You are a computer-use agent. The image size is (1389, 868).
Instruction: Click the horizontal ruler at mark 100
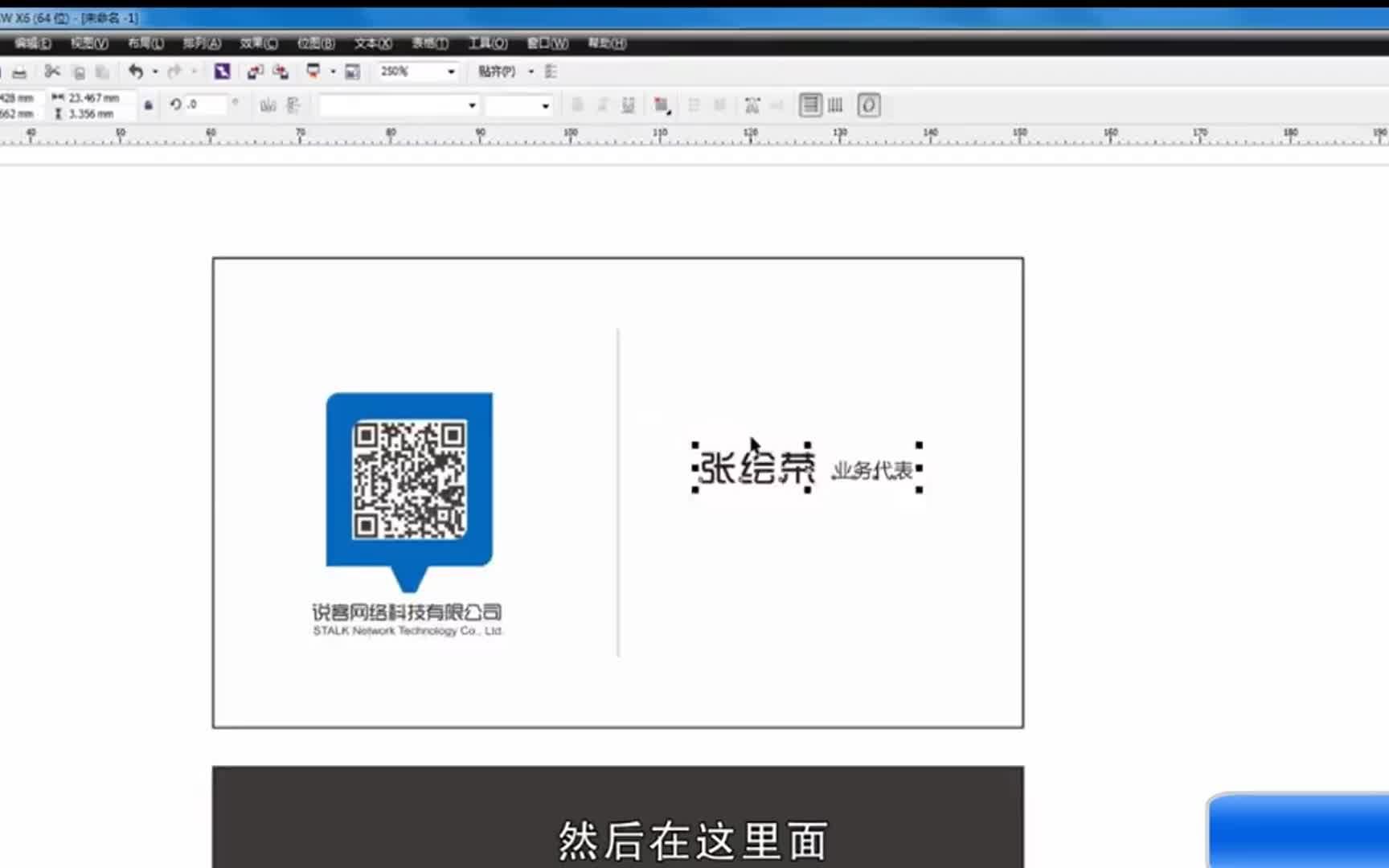tap(571, 134)
